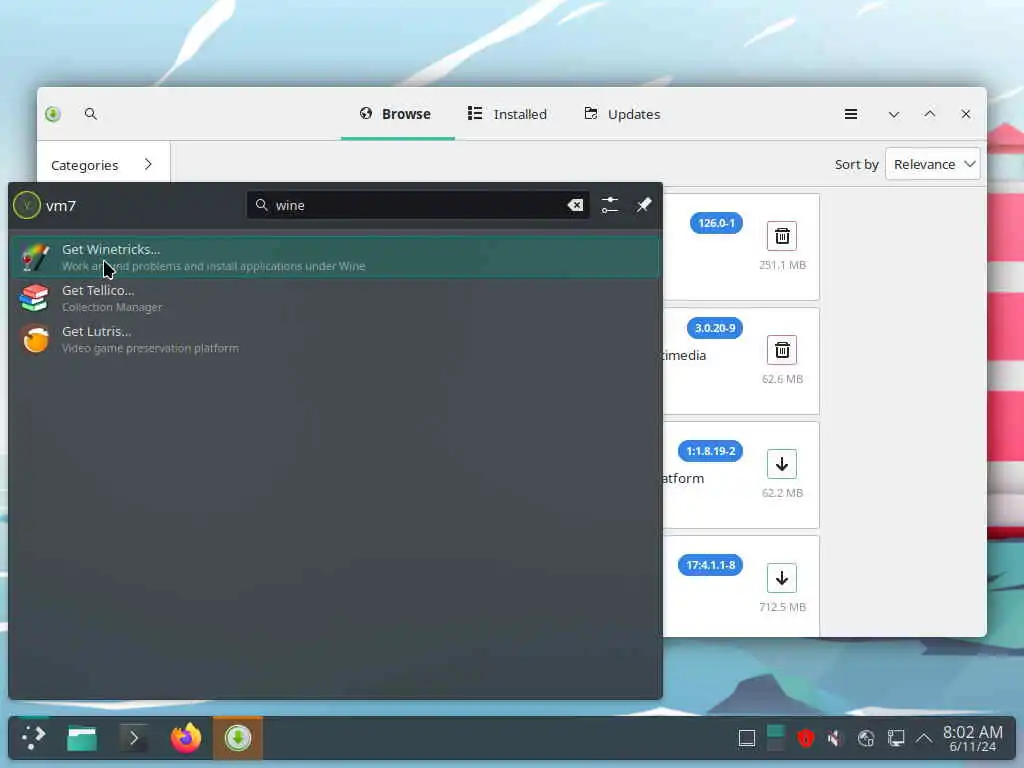Open the Sort by Relevance dropdown

(933, 165)
